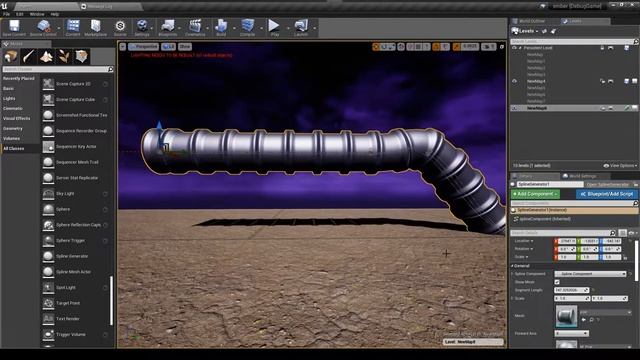Open the Levels dropdown menu
The height and width of the screenshot is (360, 640).
pyautogui.click(x=525, y=31)
